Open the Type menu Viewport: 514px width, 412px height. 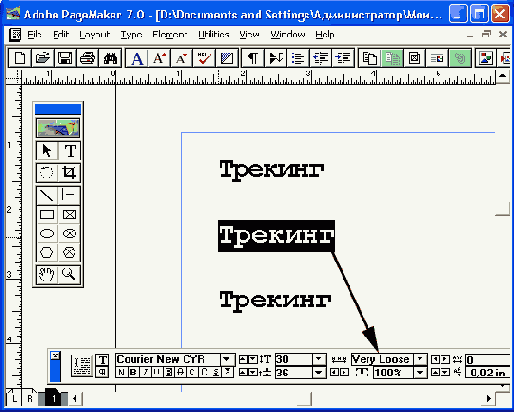(131, 34)
